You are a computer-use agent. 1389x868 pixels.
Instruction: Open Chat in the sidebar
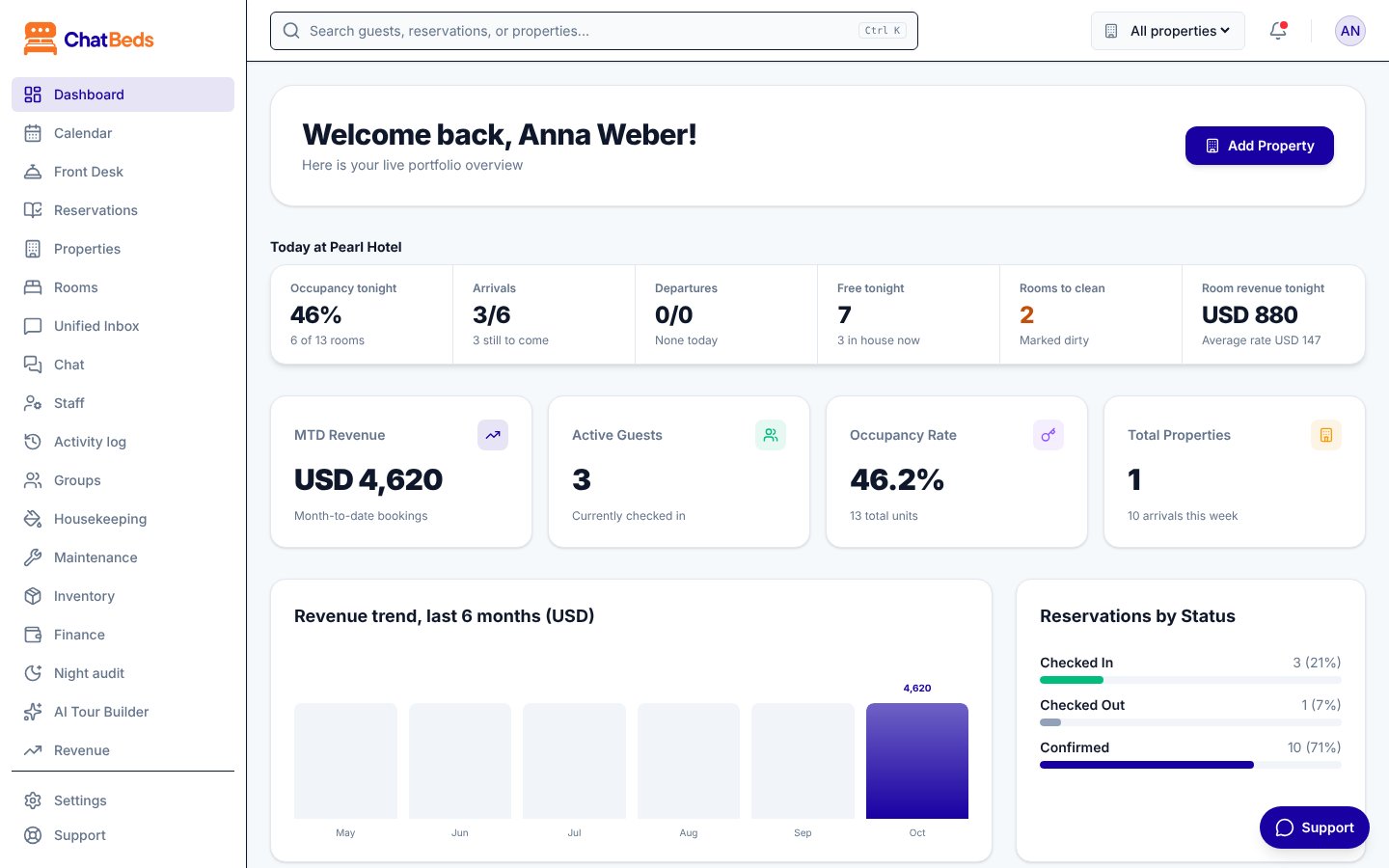(123, 365)
